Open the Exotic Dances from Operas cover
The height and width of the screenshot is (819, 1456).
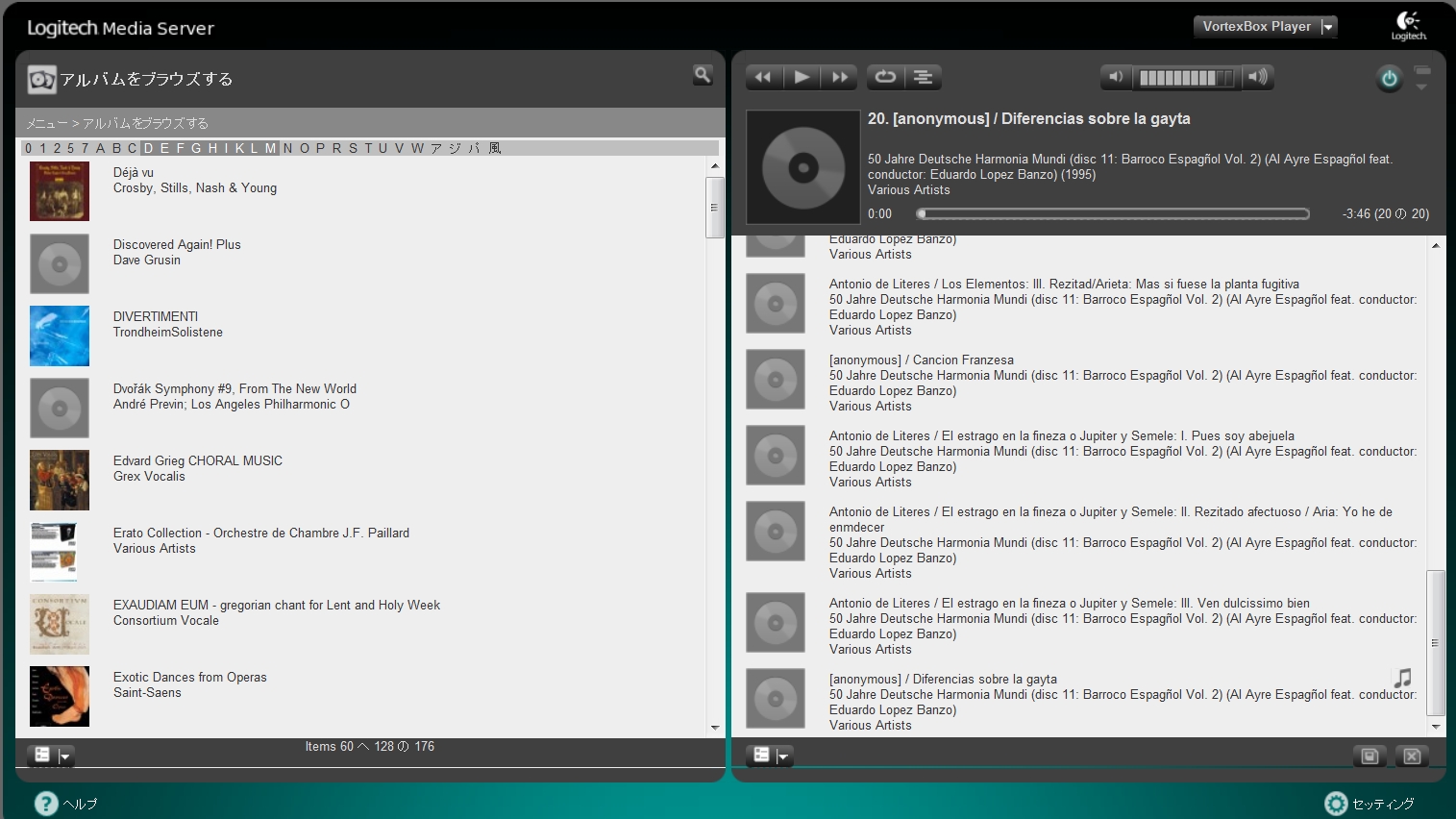coord(60,696)
